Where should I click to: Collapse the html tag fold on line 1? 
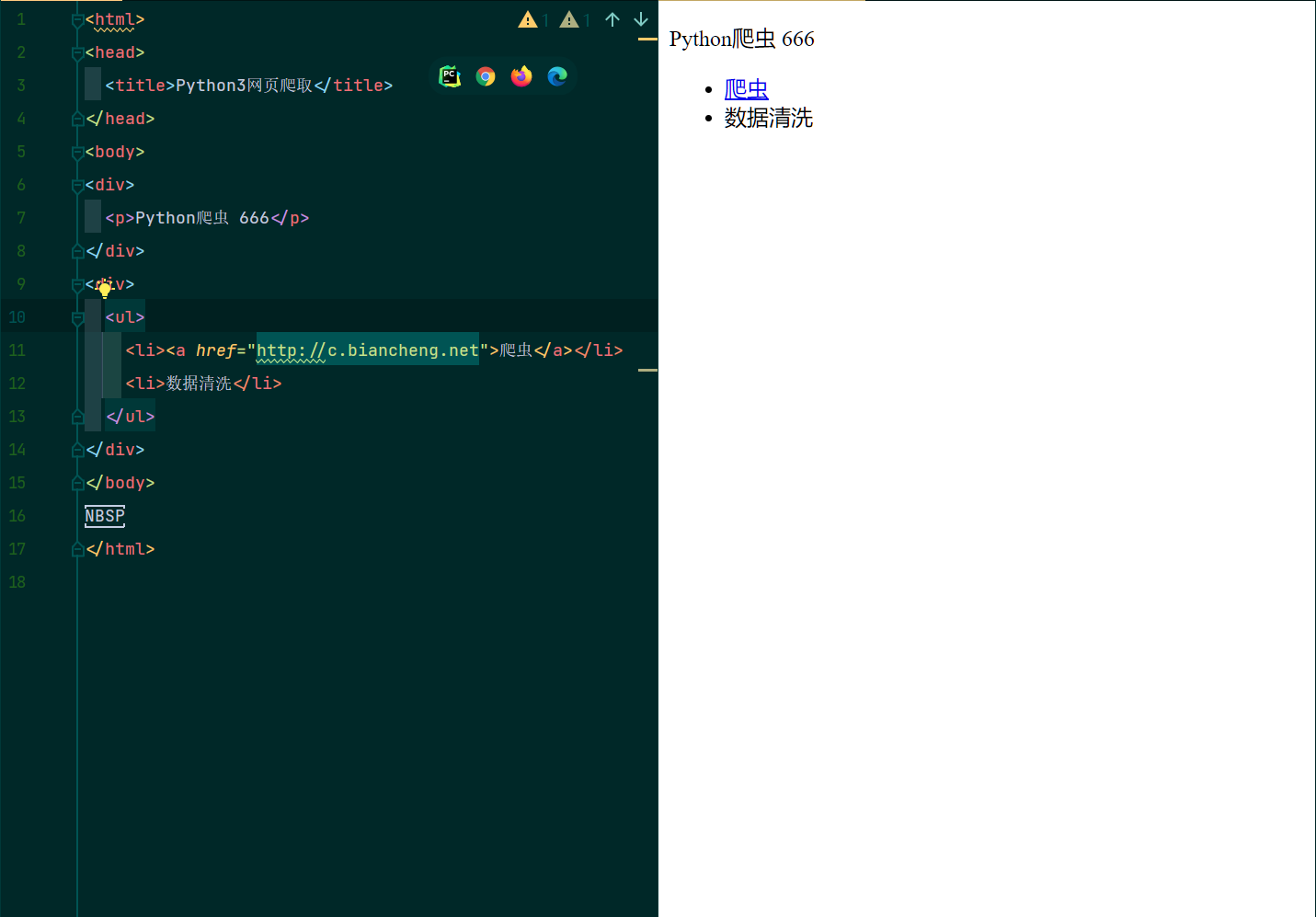tap(78, 20)
